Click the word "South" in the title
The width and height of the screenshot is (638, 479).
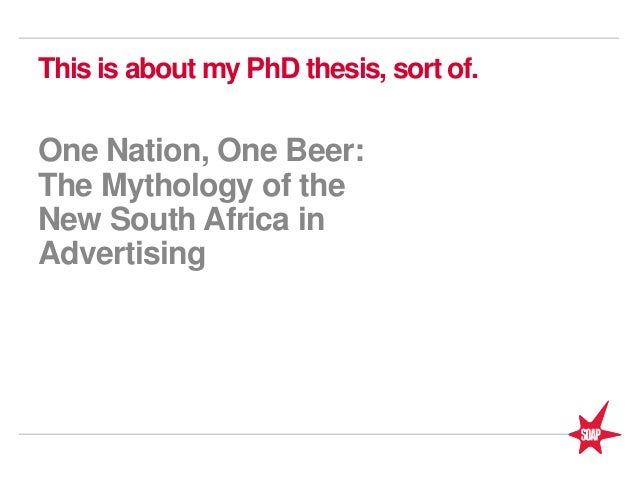(146, 220)
